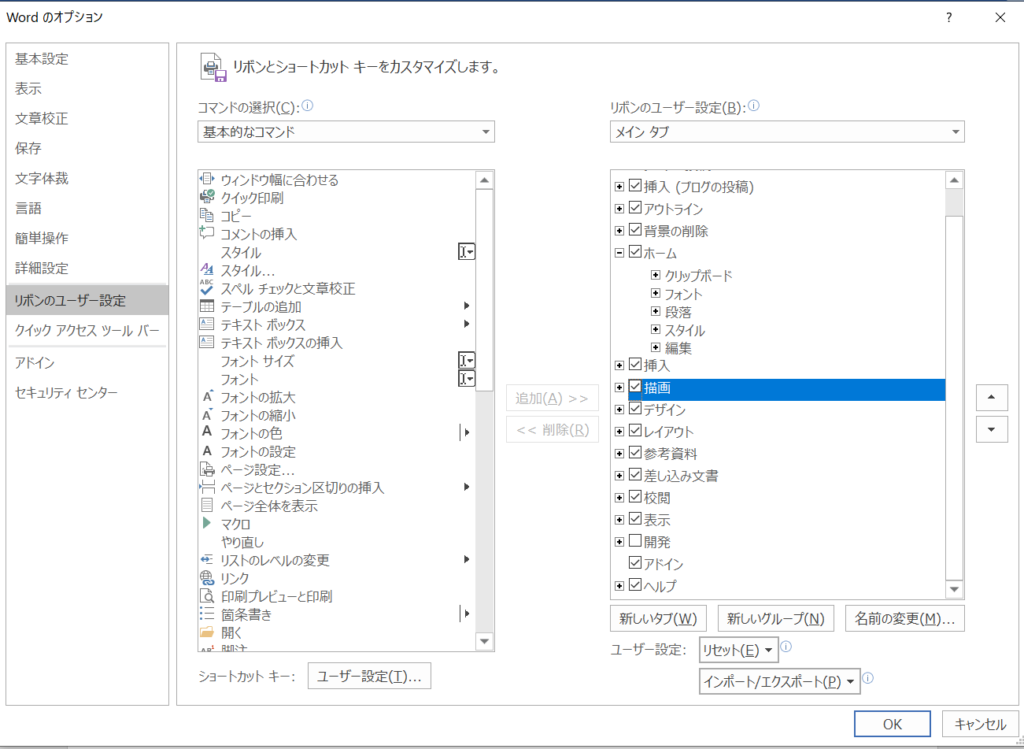Open the インポート/エクスポート dropdown
Screen dimensions: 1024x749
(780, 682)
